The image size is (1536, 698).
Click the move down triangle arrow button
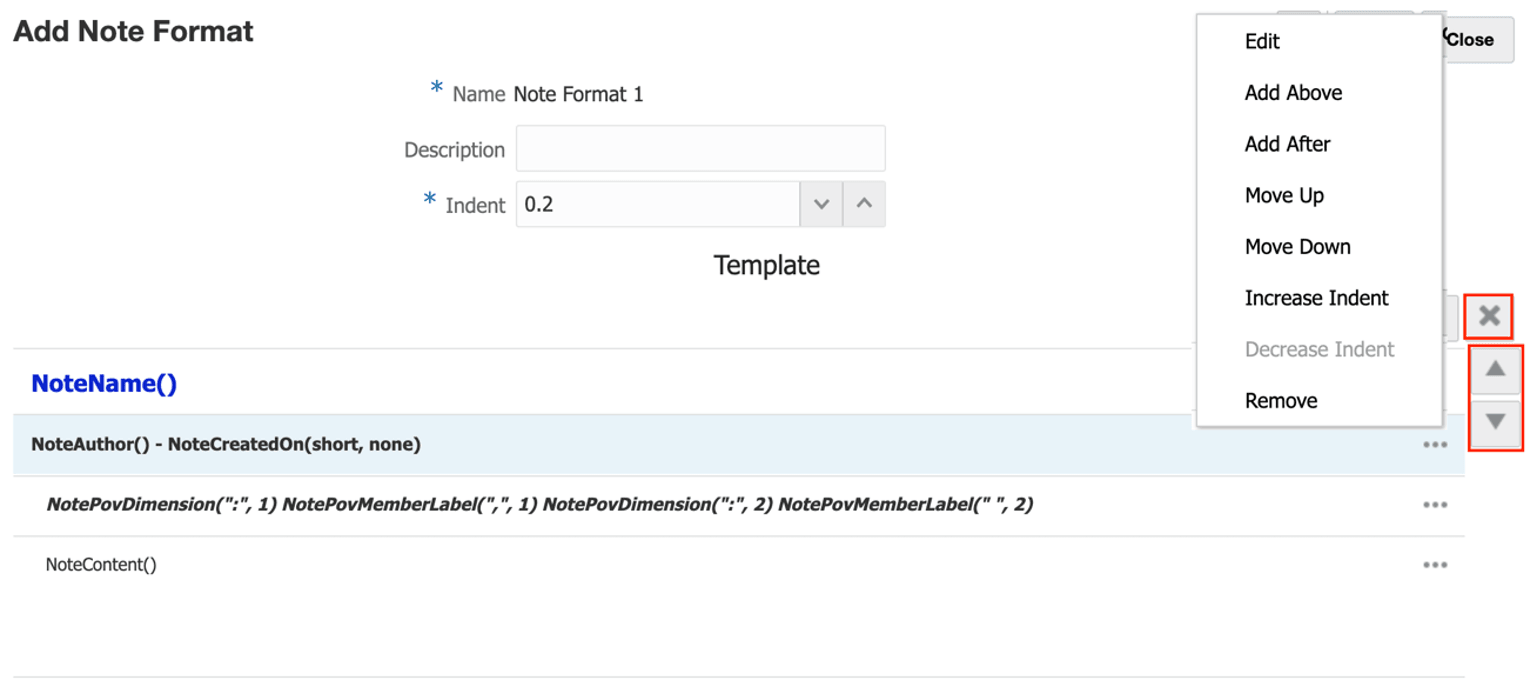[x=1495, y=422]
